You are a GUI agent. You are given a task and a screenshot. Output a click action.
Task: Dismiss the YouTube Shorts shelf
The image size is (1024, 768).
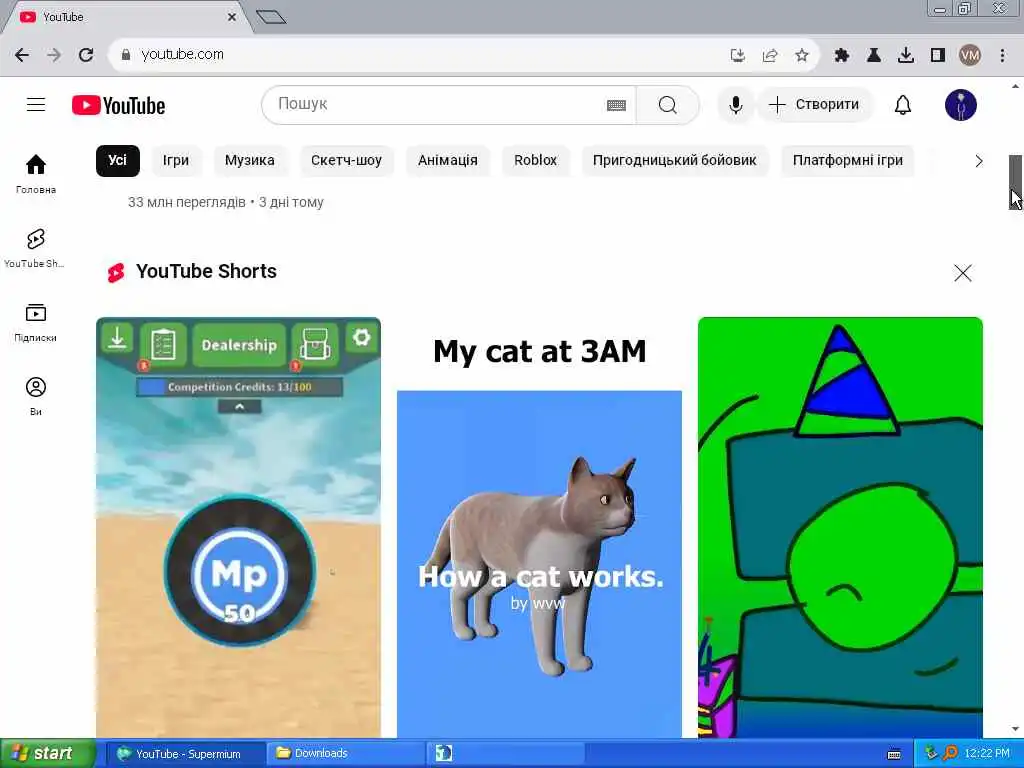tap(963, 273)
